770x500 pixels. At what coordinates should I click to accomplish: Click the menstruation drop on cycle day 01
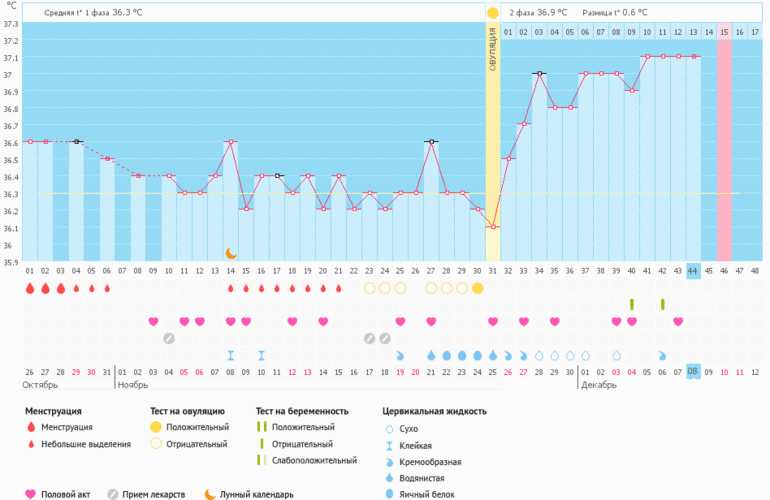(x=30, y=288)
